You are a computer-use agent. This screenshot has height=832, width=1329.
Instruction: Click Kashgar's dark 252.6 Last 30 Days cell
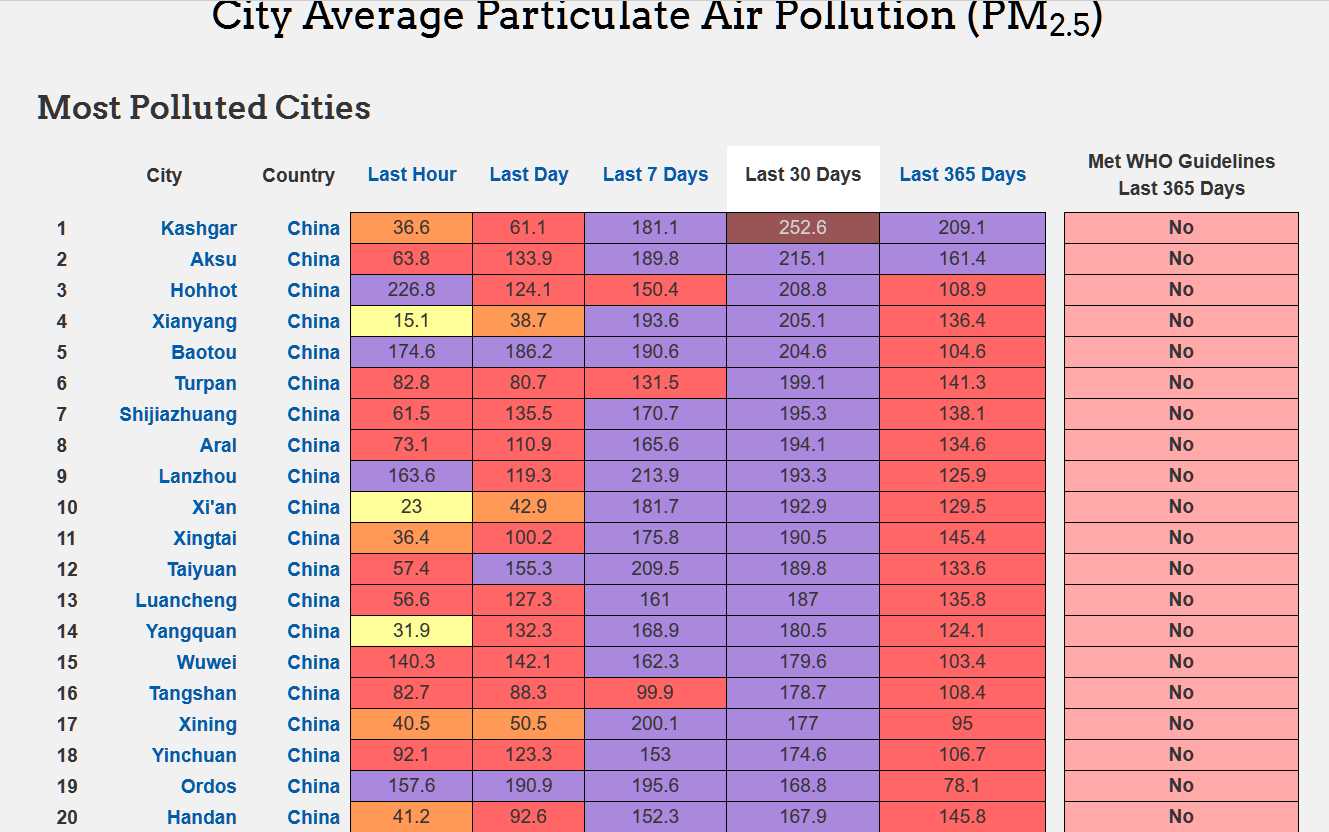(803, 228)
